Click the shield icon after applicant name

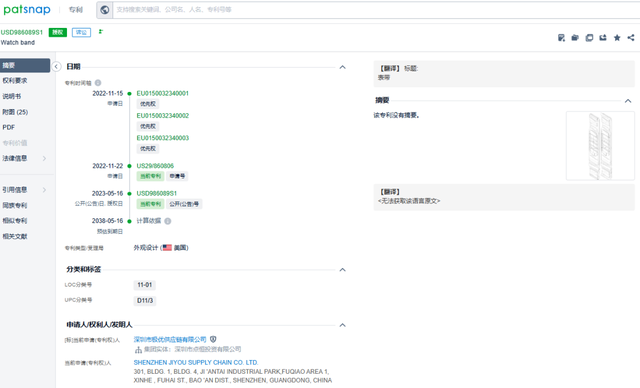pos(213,339)
